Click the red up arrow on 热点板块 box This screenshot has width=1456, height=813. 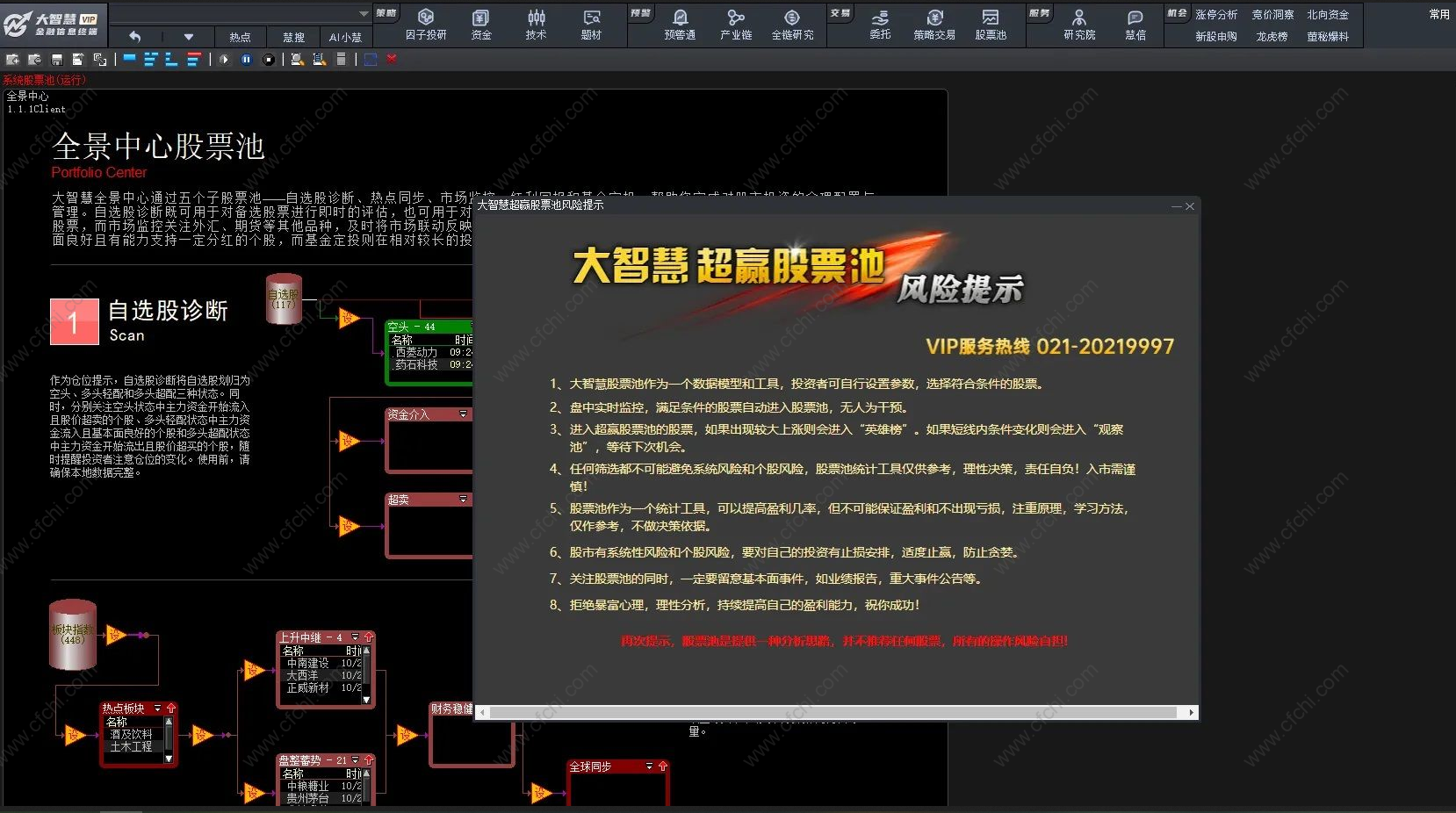pos(171,709)
